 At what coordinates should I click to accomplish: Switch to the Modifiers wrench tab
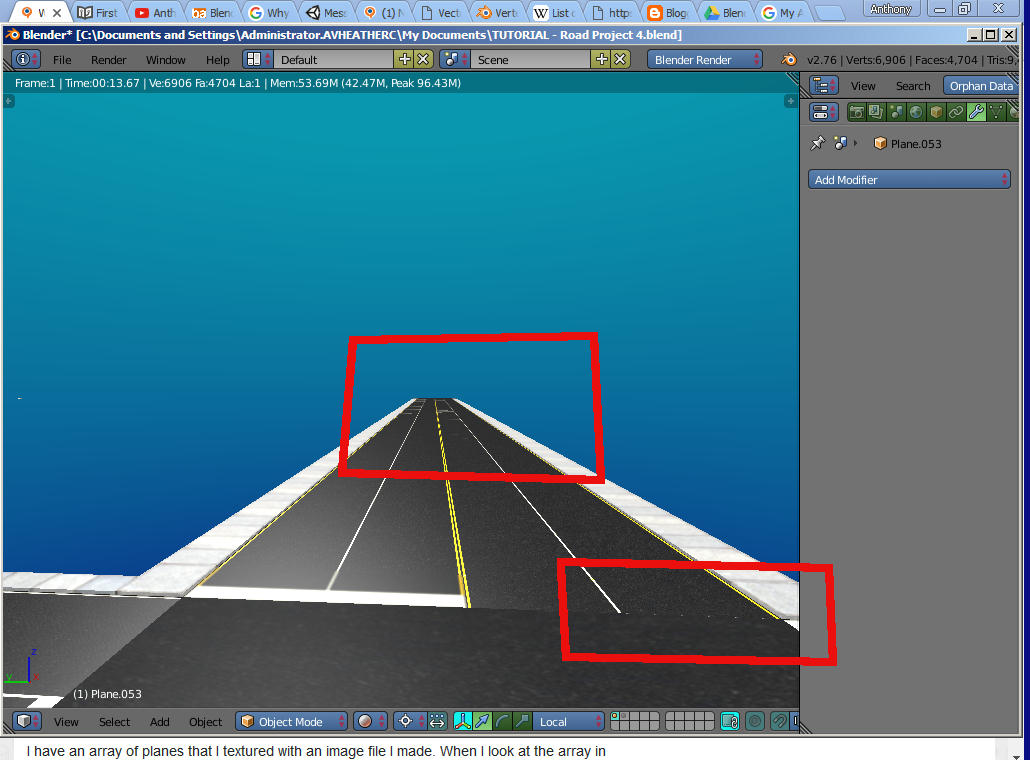click(x=977, y=111)
